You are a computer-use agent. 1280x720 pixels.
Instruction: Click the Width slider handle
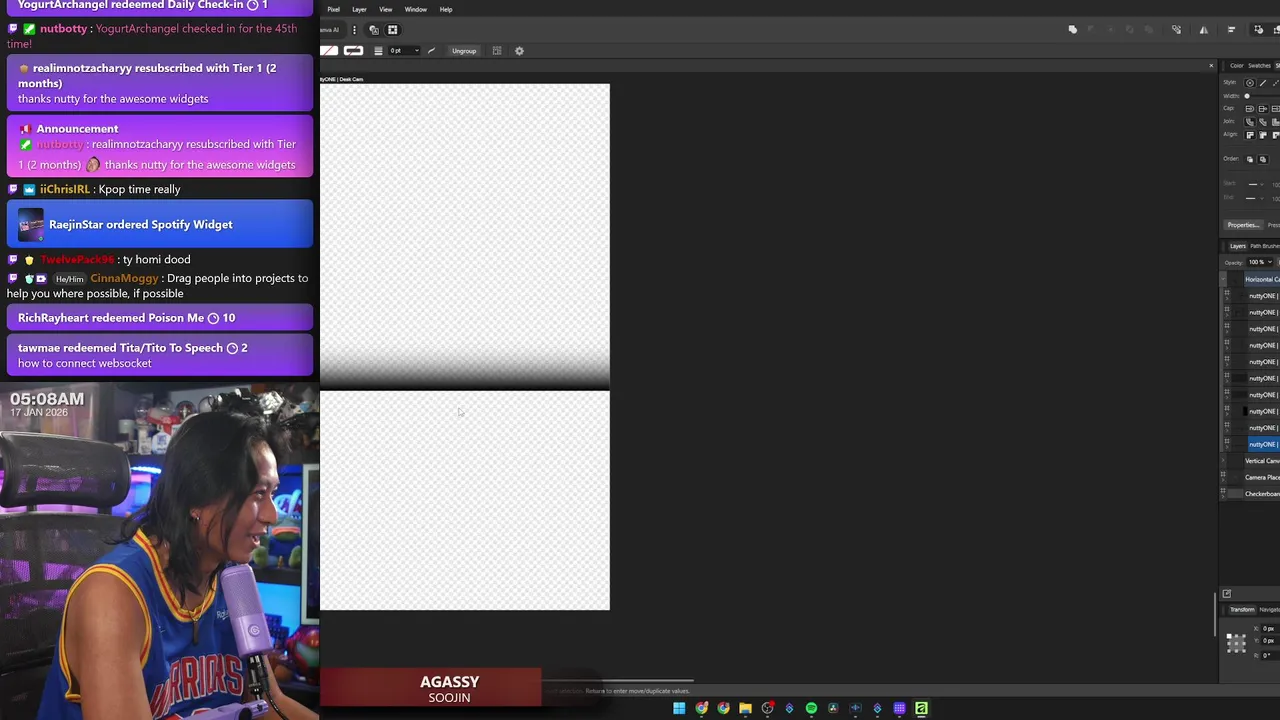click(x=1247, y=95)
